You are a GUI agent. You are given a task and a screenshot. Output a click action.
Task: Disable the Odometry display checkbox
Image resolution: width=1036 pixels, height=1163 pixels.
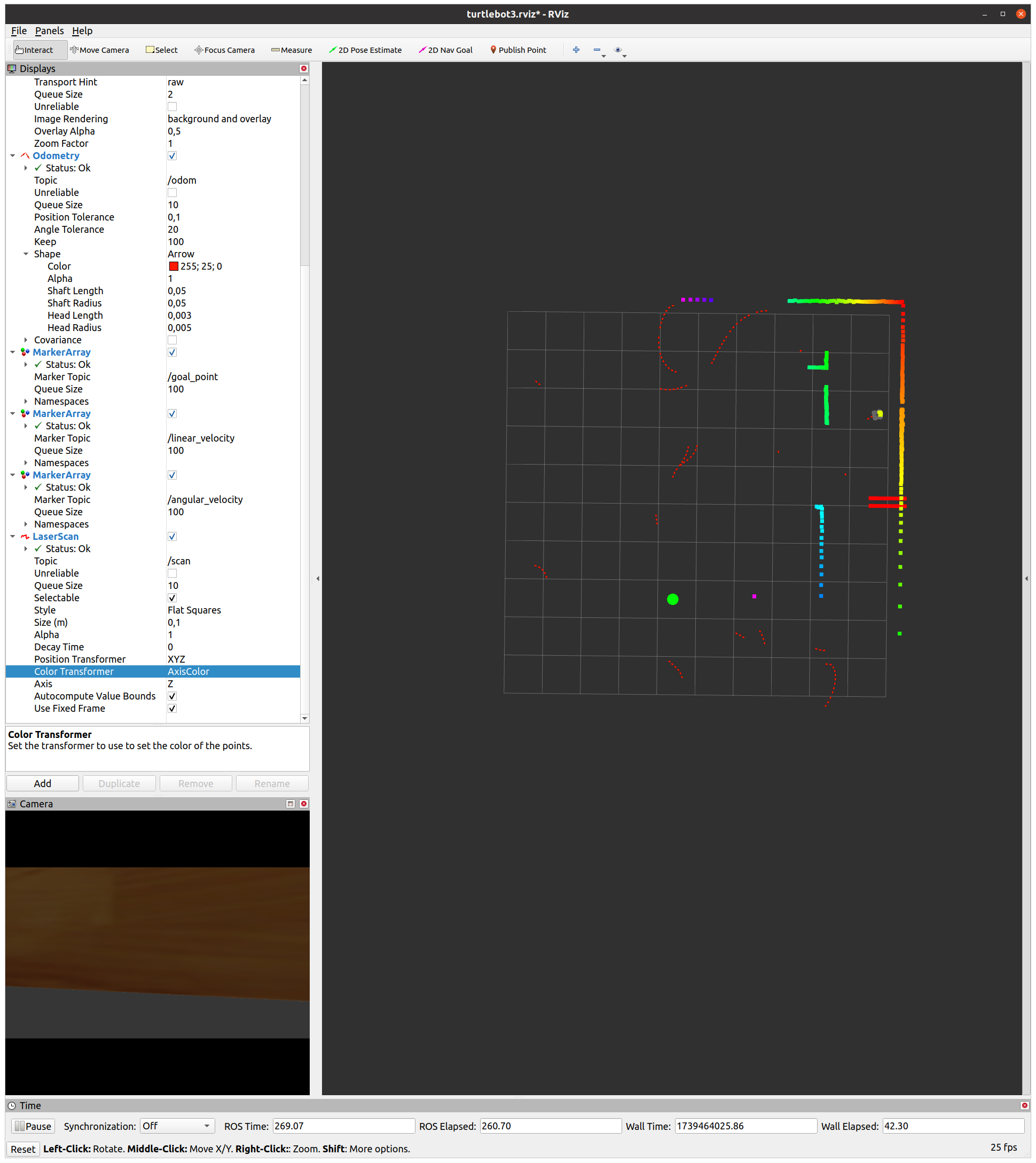point(172,156)
